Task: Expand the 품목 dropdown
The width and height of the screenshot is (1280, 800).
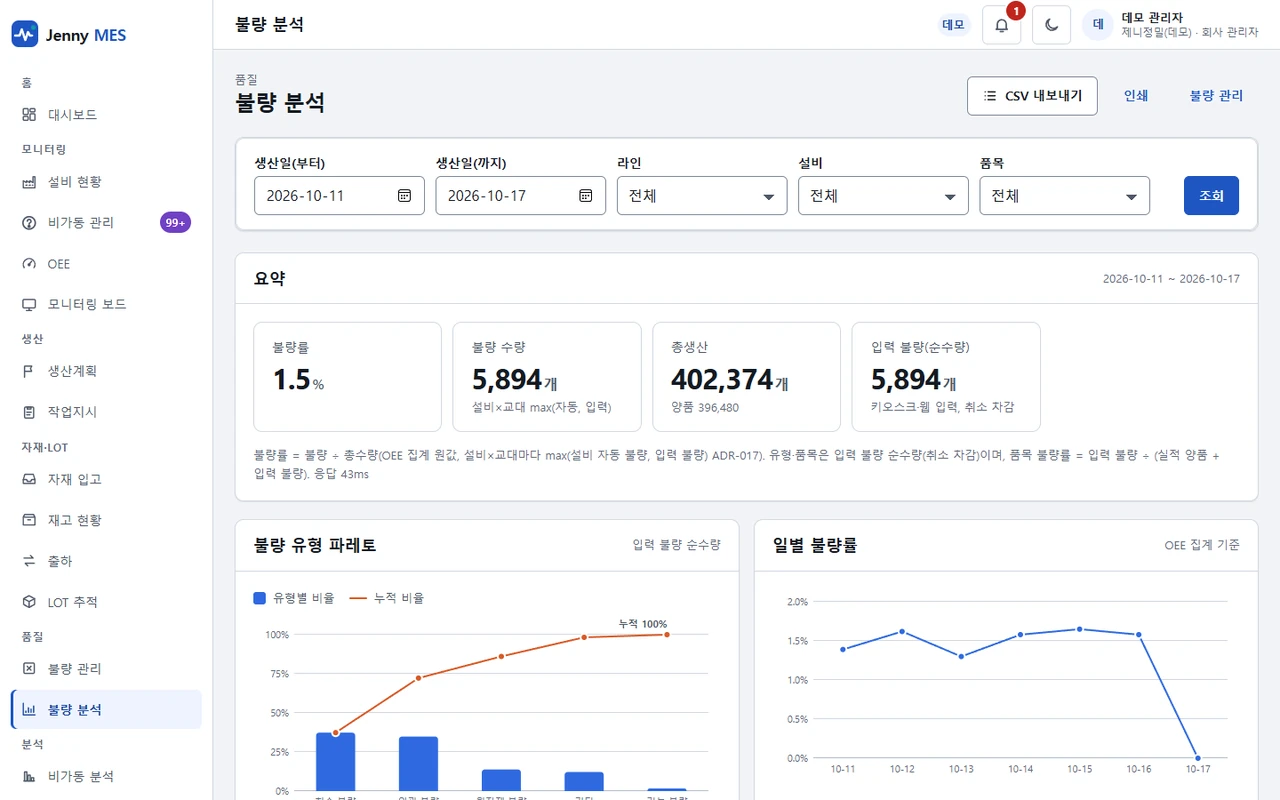Action: pyautogui.click(x=1065, y=196)
